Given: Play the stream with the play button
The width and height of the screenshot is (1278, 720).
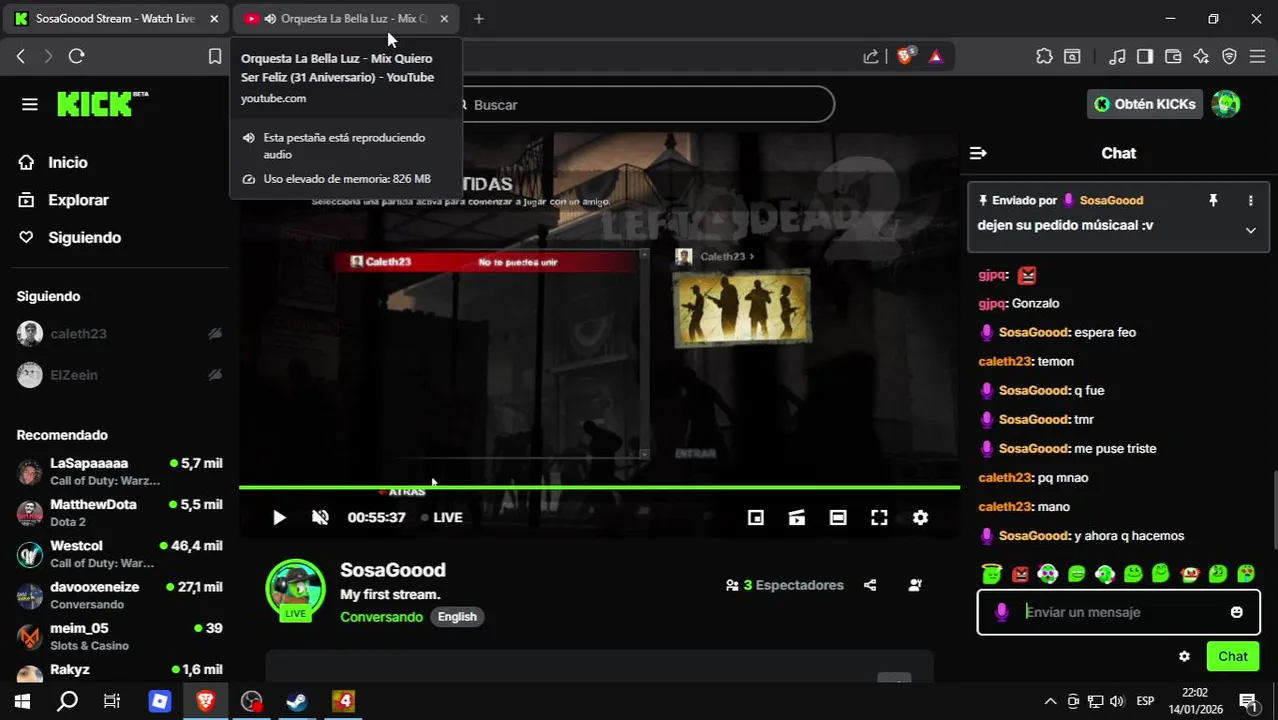Looking at the screenshot, I should pos(279,518).
